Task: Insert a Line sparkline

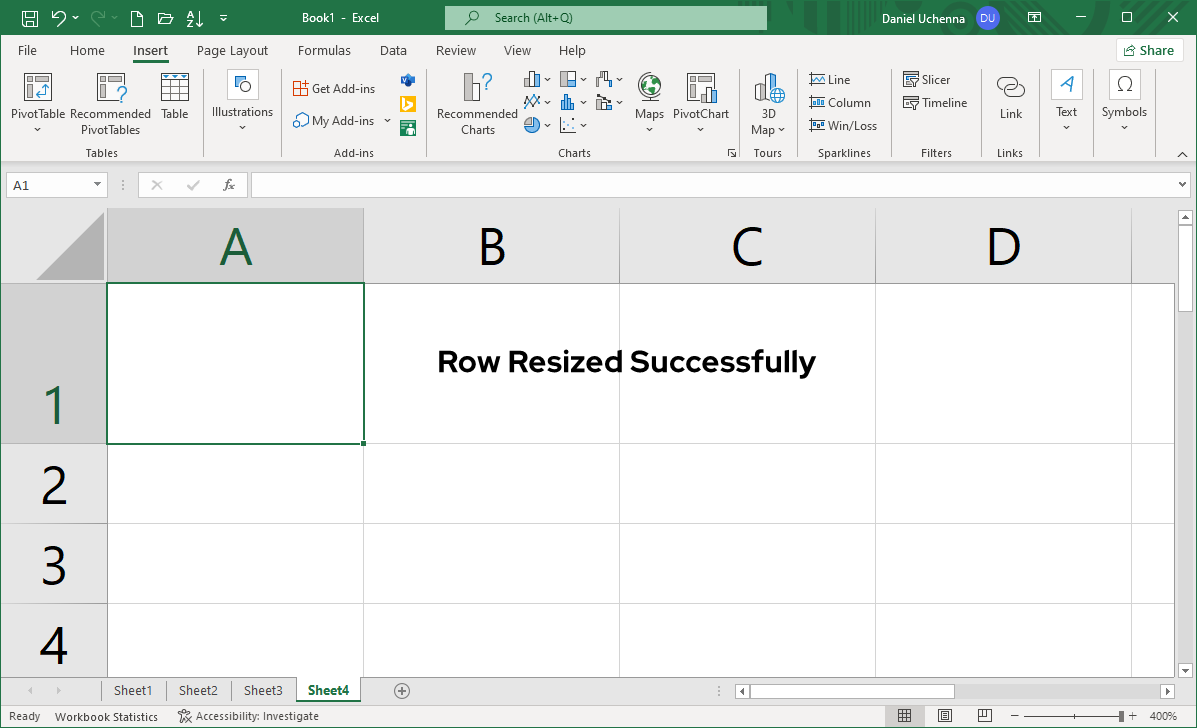Action: (x=831, y=79)
